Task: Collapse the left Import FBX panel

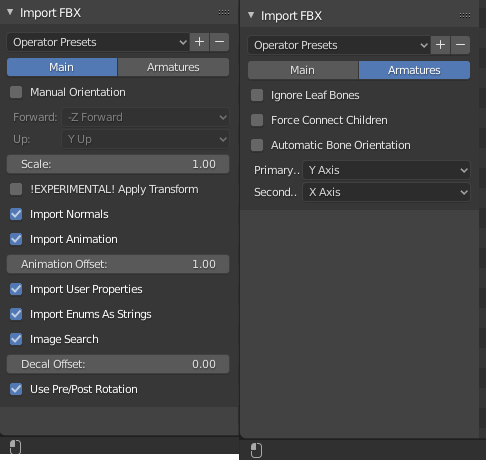Action: pyautogui.click(x=10, y=12)
